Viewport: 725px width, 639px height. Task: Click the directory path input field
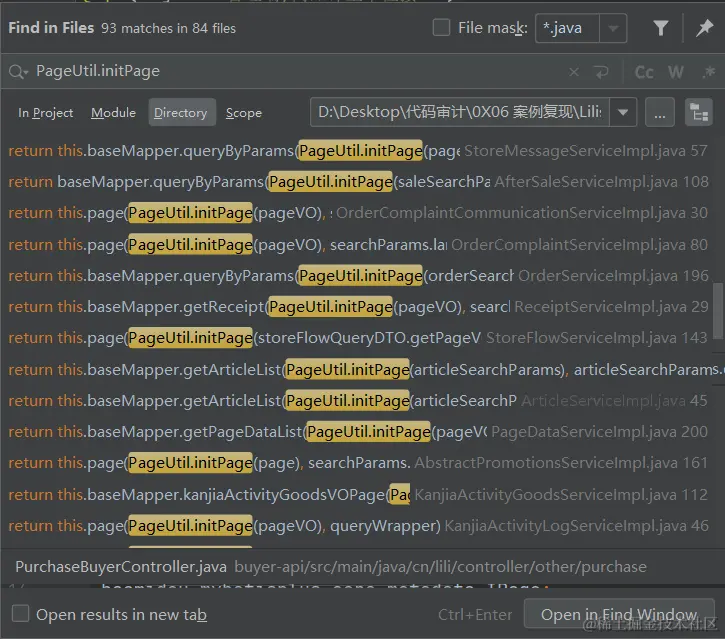pos(460,112)
